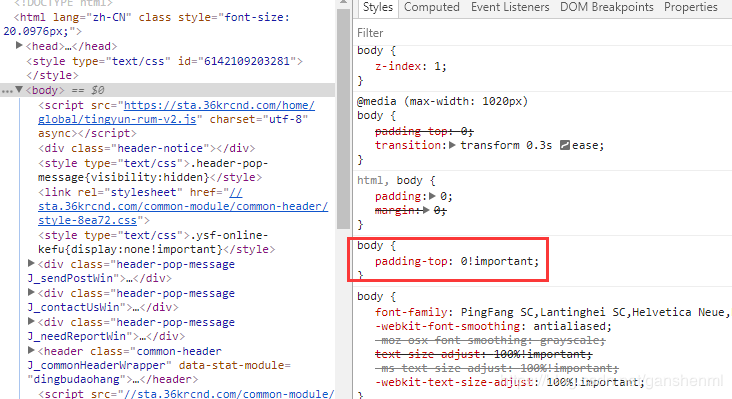This screenshot has width=732, height=399.
Task: Open the tingyun-rum-v2.js script link
Action: 176,112
